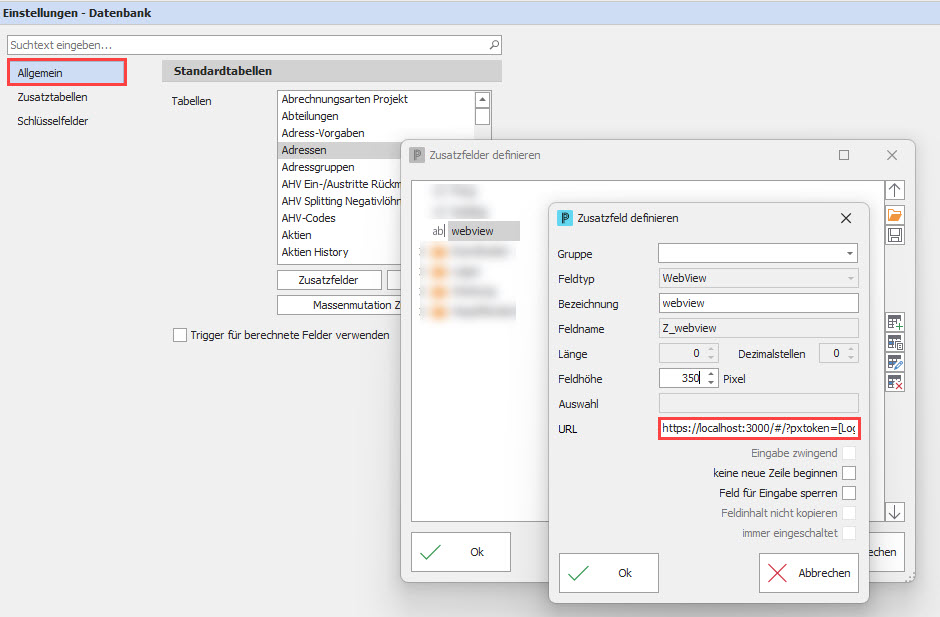
Task: Click the copy field icon
Action: point(895,342)
